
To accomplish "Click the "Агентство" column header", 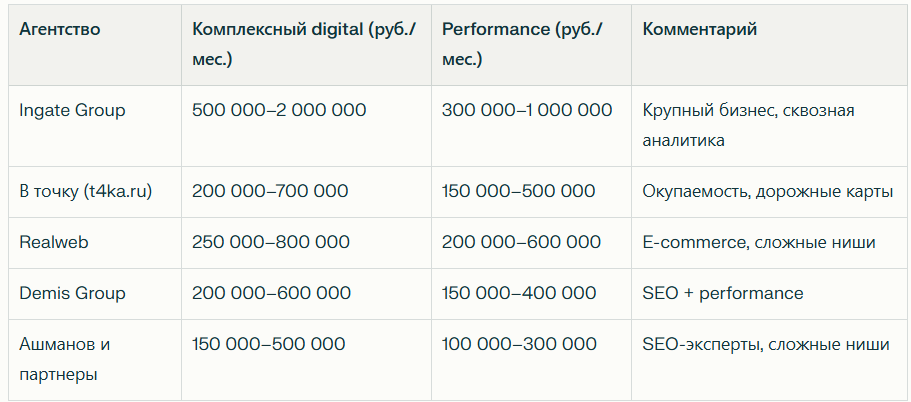I will [60, 29].
